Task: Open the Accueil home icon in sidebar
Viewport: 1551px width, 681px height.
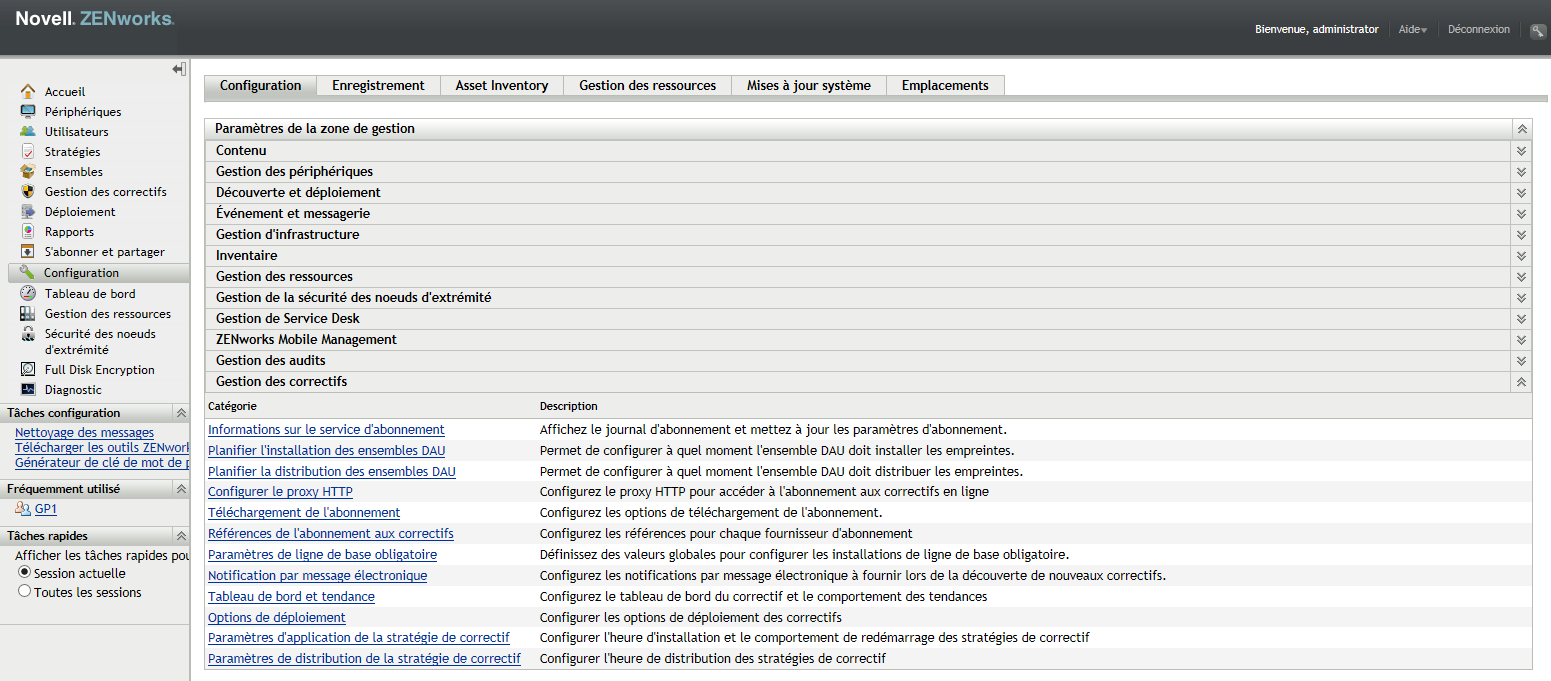Action: (27, 91)
